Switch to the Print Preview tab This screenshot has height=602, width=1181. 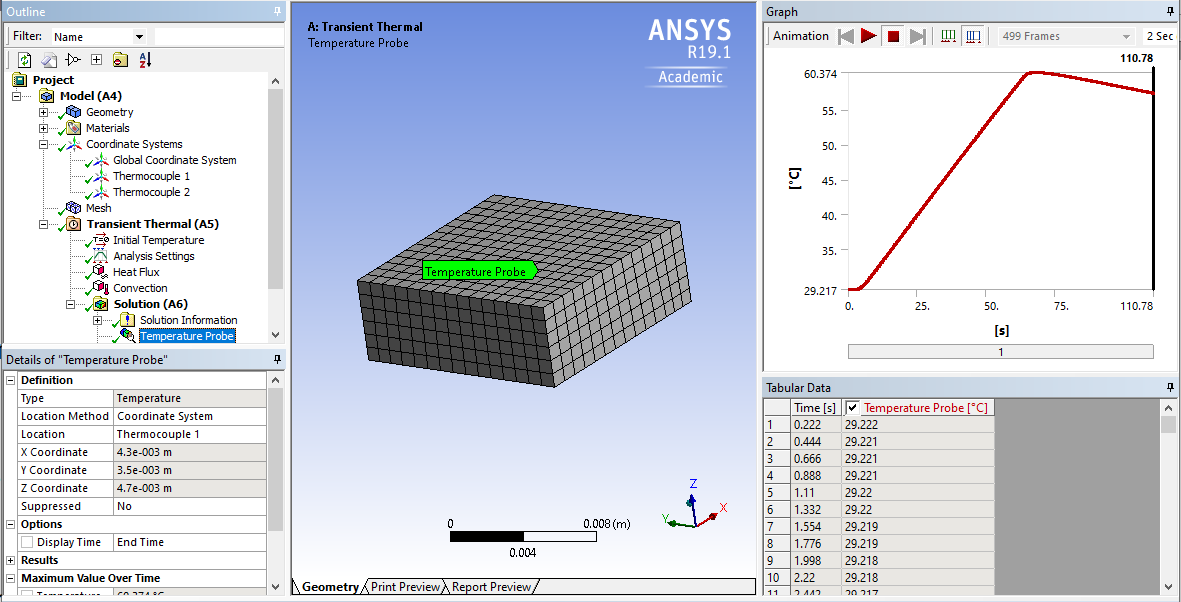405,587
